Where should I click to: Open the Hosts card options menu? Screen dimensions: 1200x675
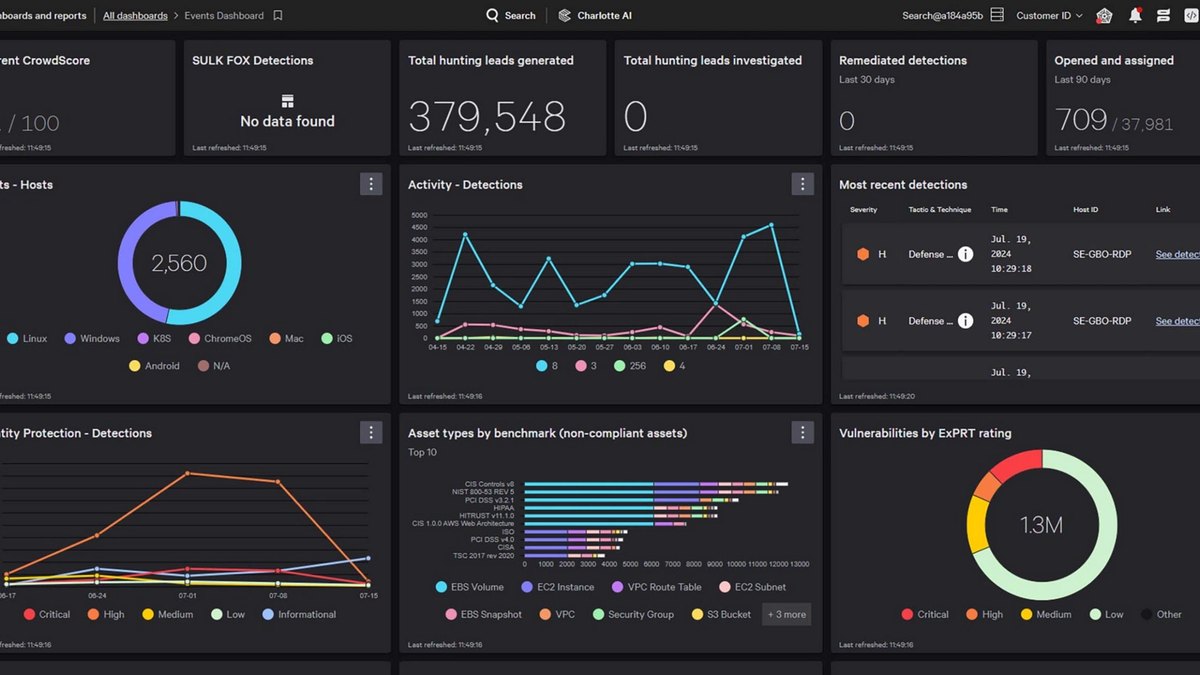[371, 184]
